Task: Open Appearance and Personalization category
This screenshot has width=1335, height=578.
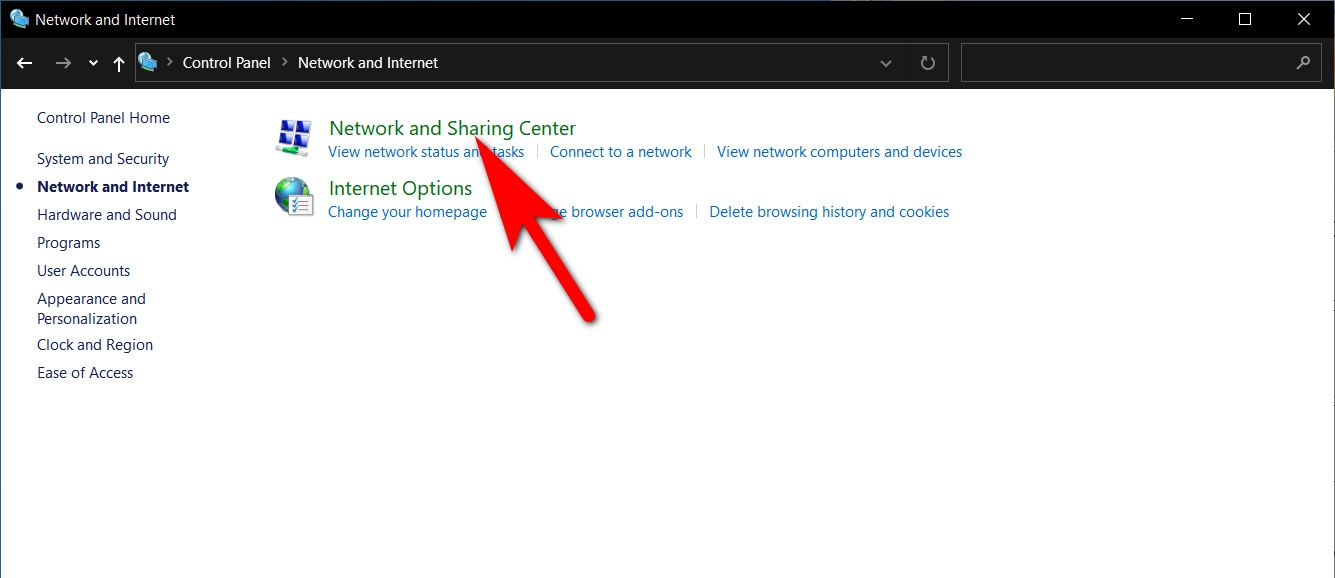Action: (91, 309)
